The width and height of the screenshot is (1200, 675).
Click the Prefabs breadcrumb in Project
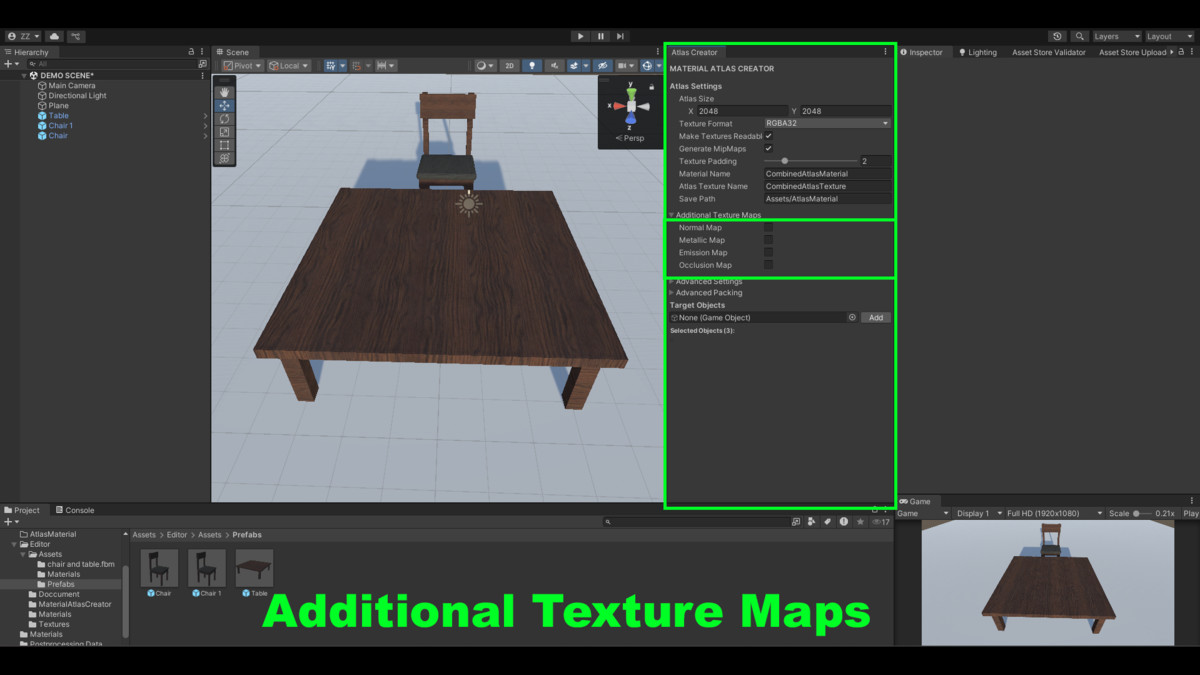[x=247, y=535]
